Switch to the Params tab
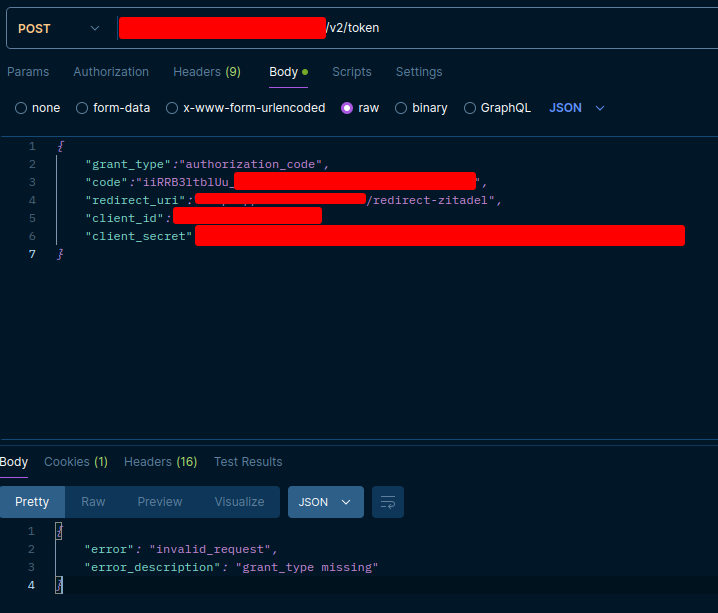The width and height of the screenshot is (718, 613). pyautogui.click(x=28, y=72)
